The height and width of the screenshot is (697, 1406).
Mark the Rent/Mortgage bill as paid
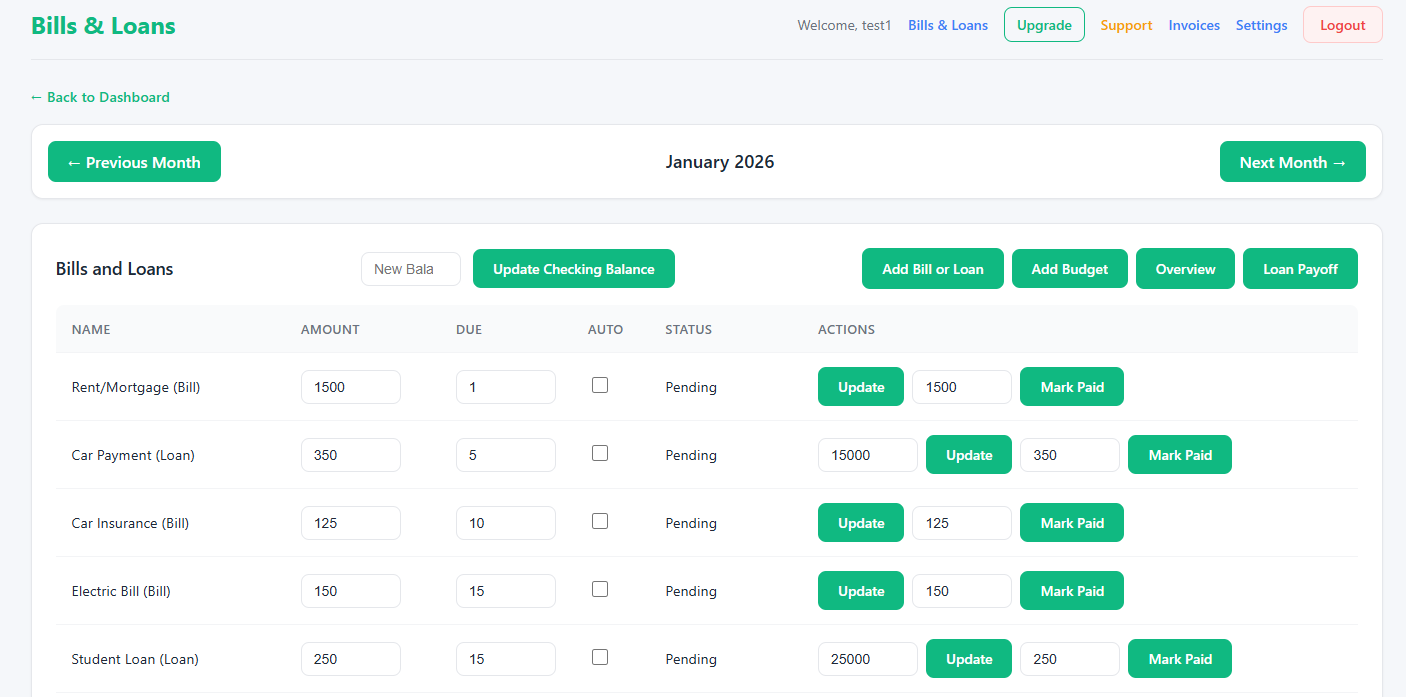pos(1071,386)
